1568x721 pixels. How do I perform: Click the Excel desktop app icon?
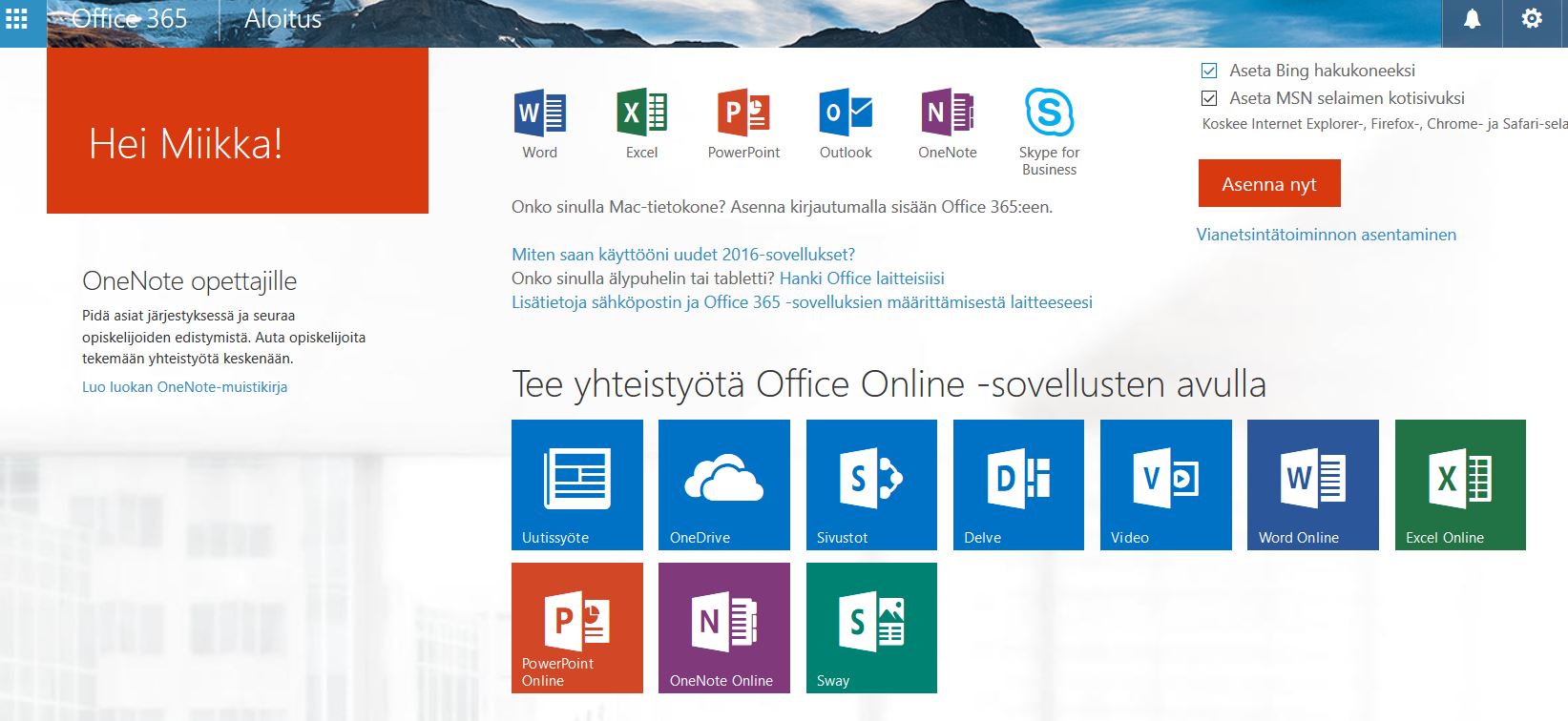click(x=641, y=113)
